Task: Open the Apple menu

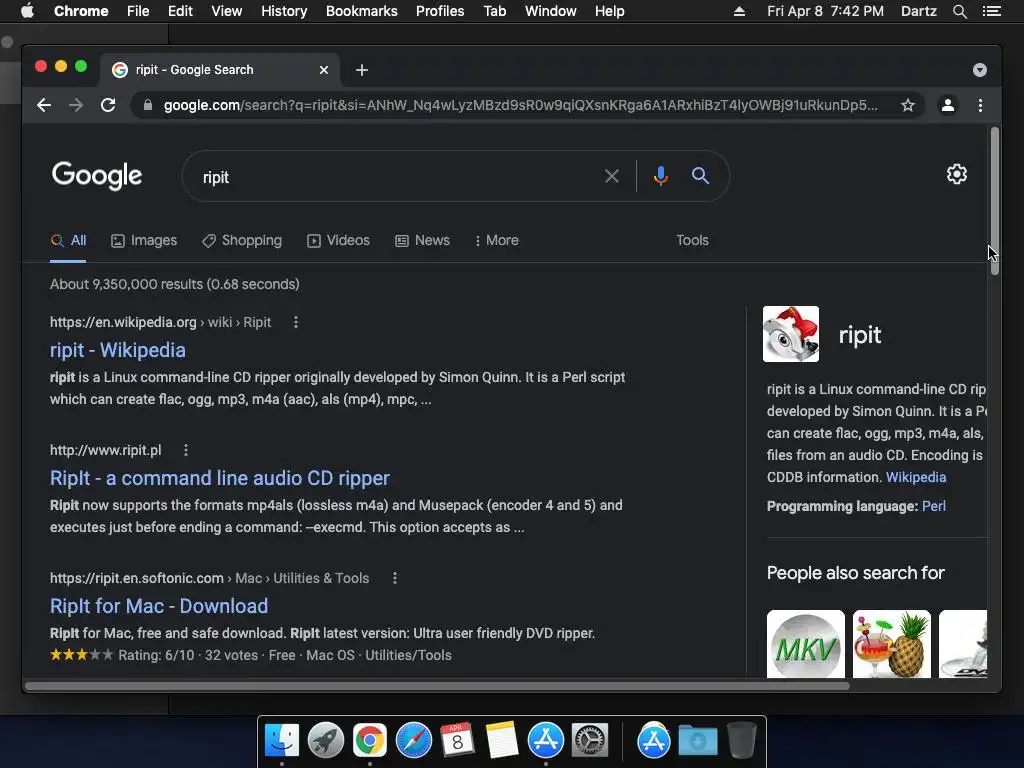Action: tap(27, 11)
